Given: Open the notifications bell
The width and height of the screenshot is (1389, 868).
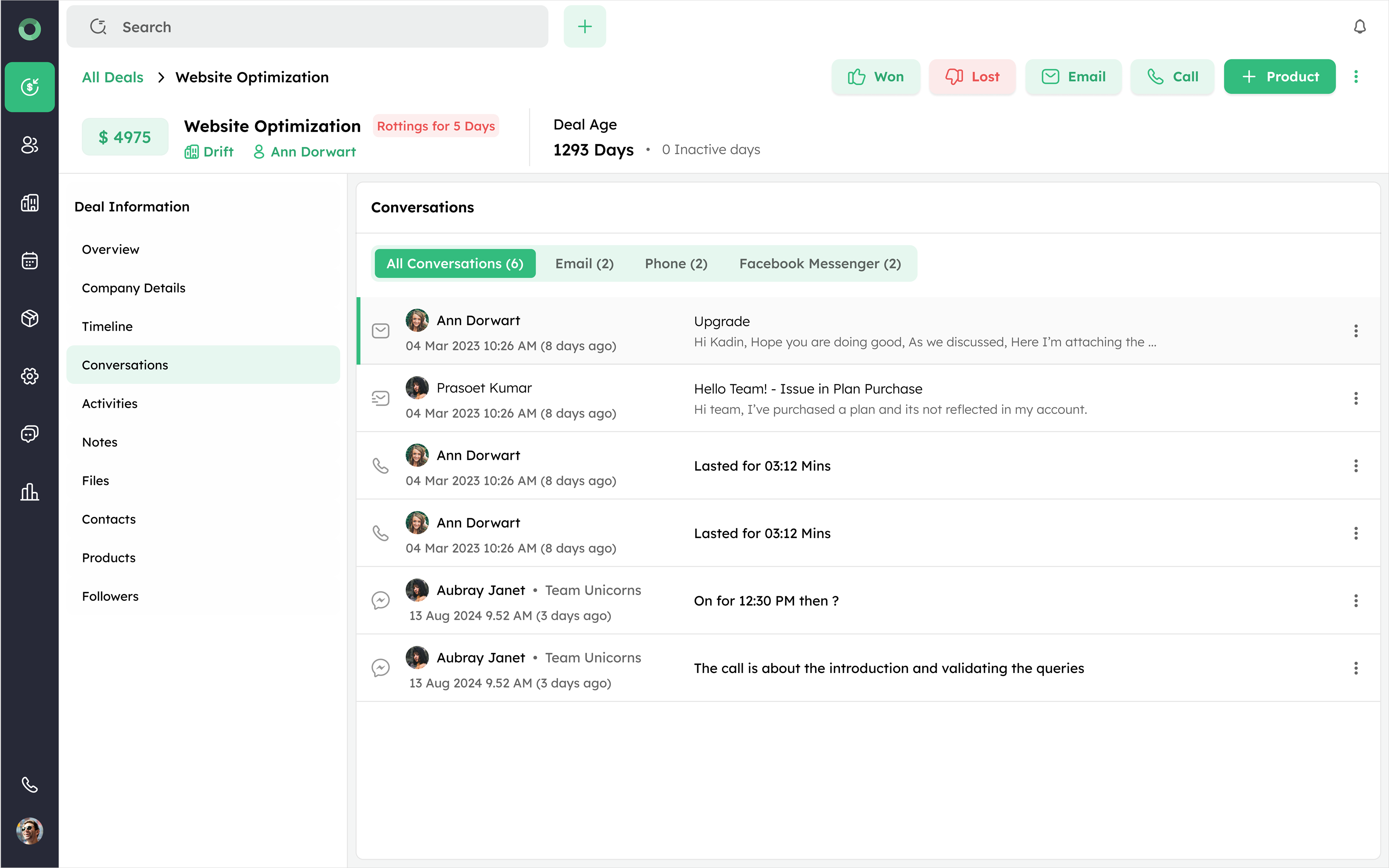Looking at the screenshot, I should (x=1359, y=27).
